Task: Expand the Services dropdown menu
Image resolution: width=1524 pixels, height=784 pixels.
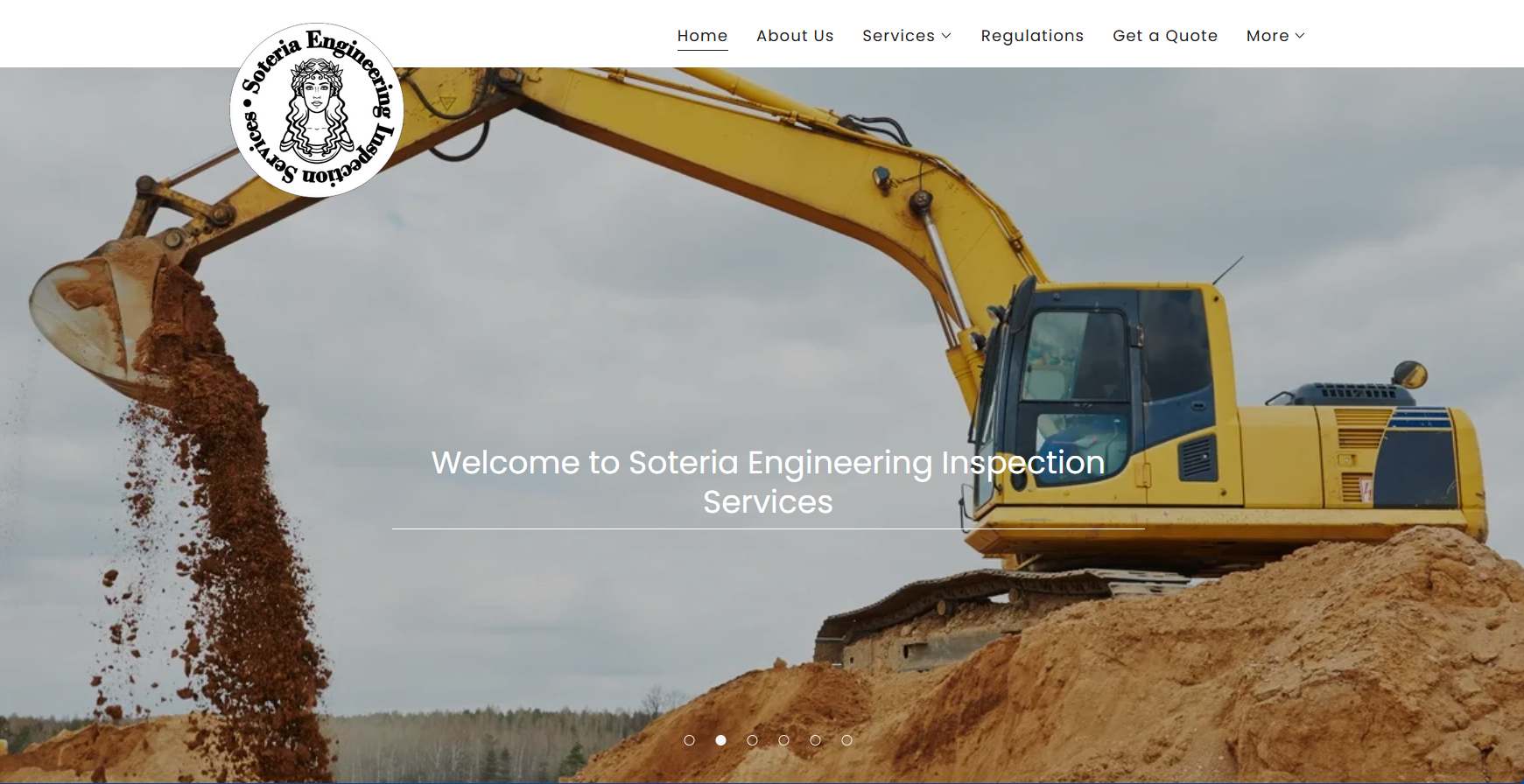Action: click(x=907, y=36)
